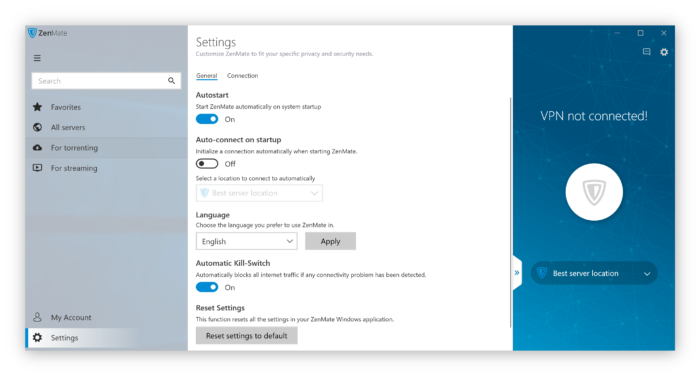Click the settings page vertical scrollbar
The height and width of the screenshot is (376, 700).
click(x=510, y=212)
